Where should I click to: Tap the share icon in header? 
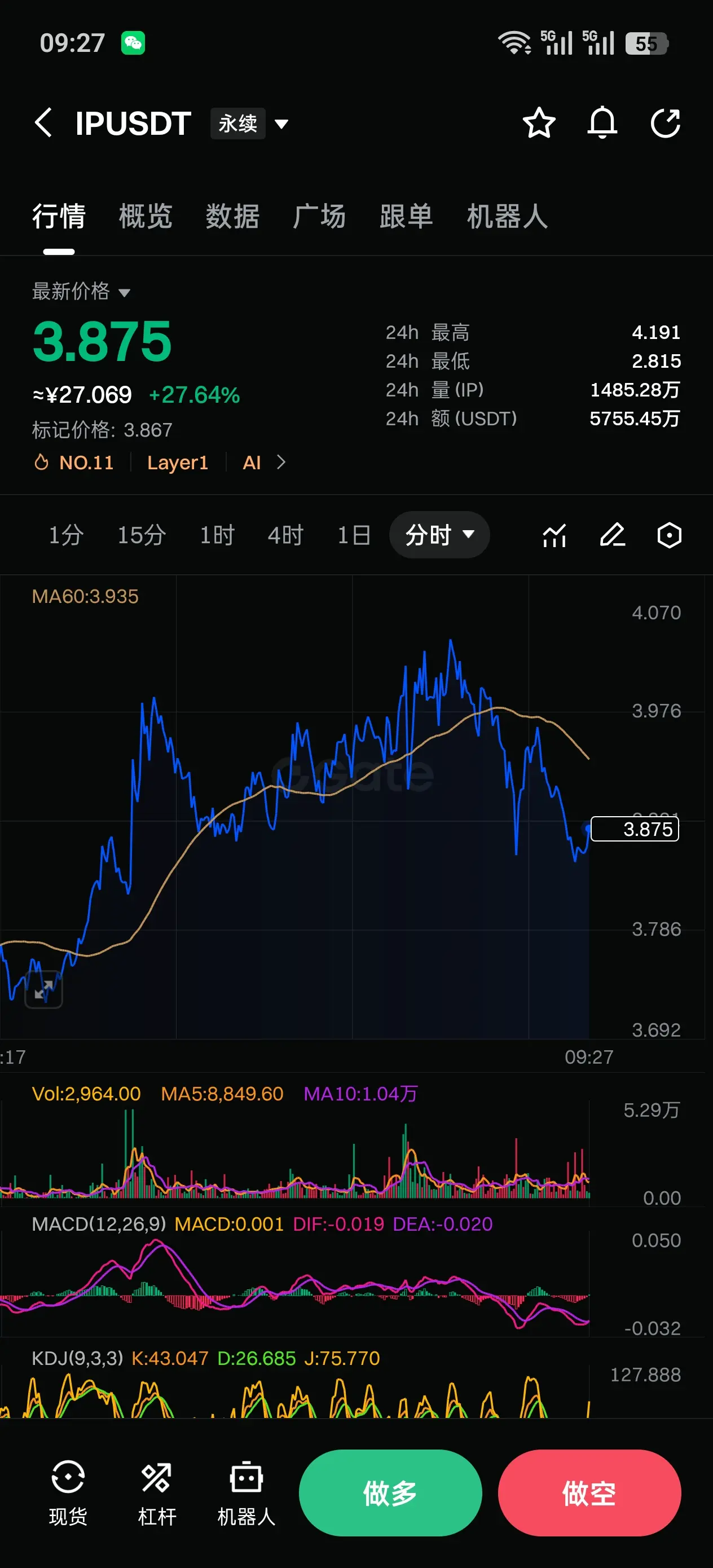click(666, 123)
